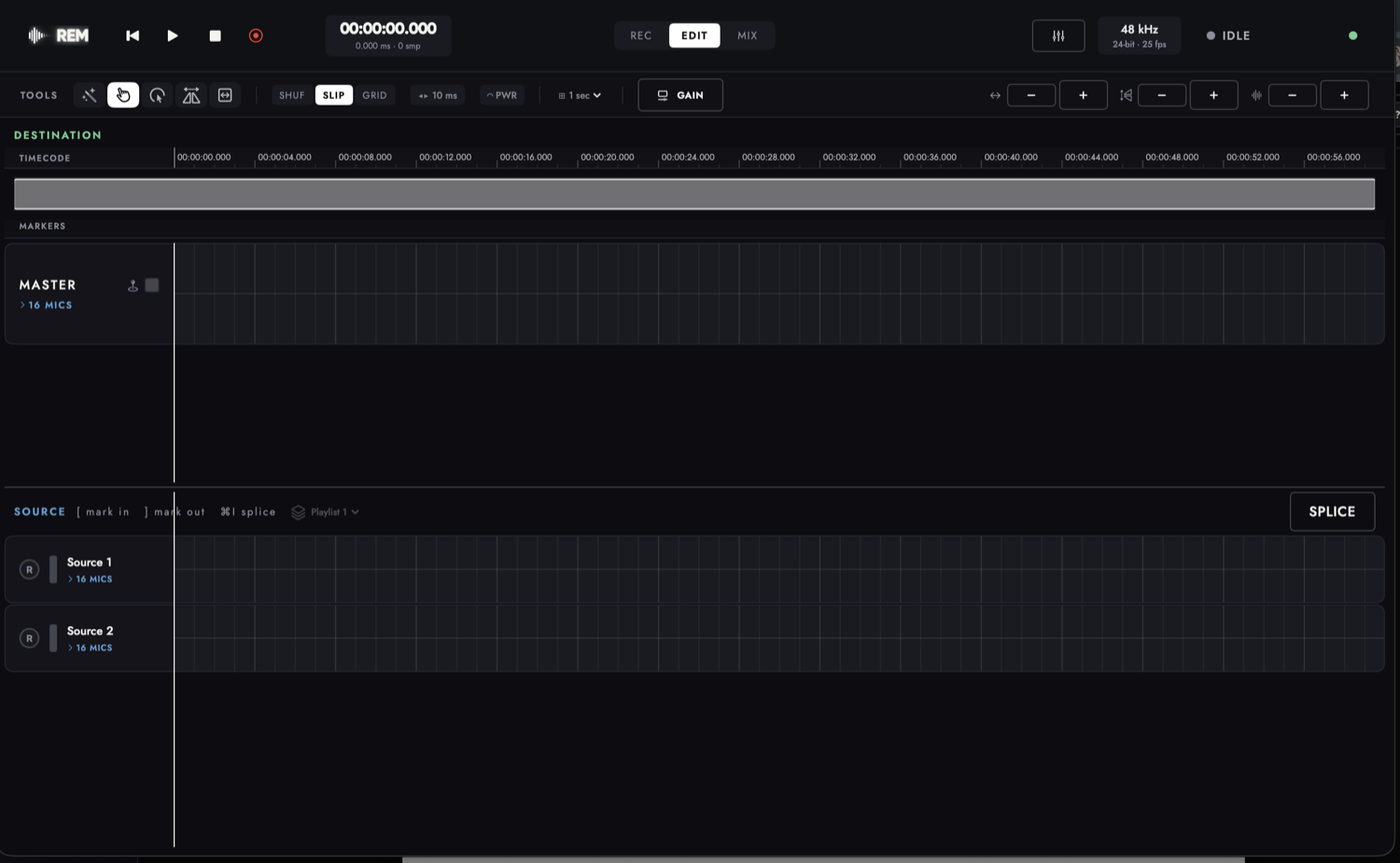The width and height of the screenshot is (1400, 863).
Task: Click the horizontal scrollbar at bottom
Action: (x=823, y=859)
